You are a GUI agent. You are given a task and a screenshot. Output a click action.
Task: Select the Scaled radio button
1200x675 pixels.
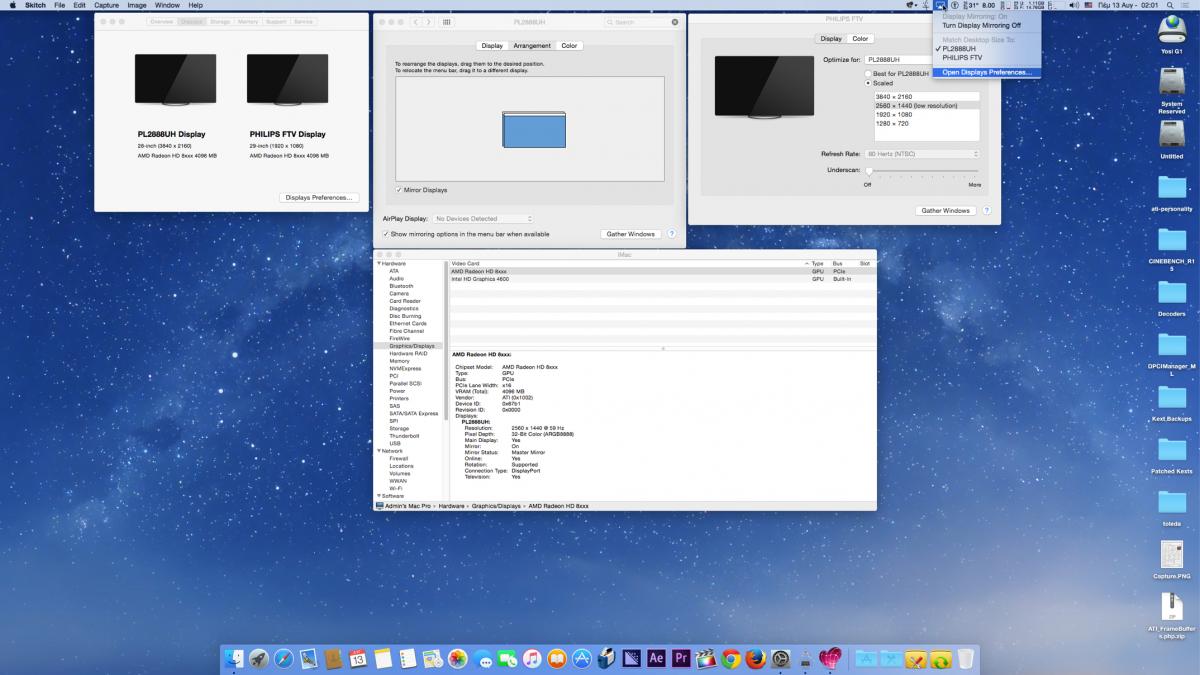pos(868,83)
